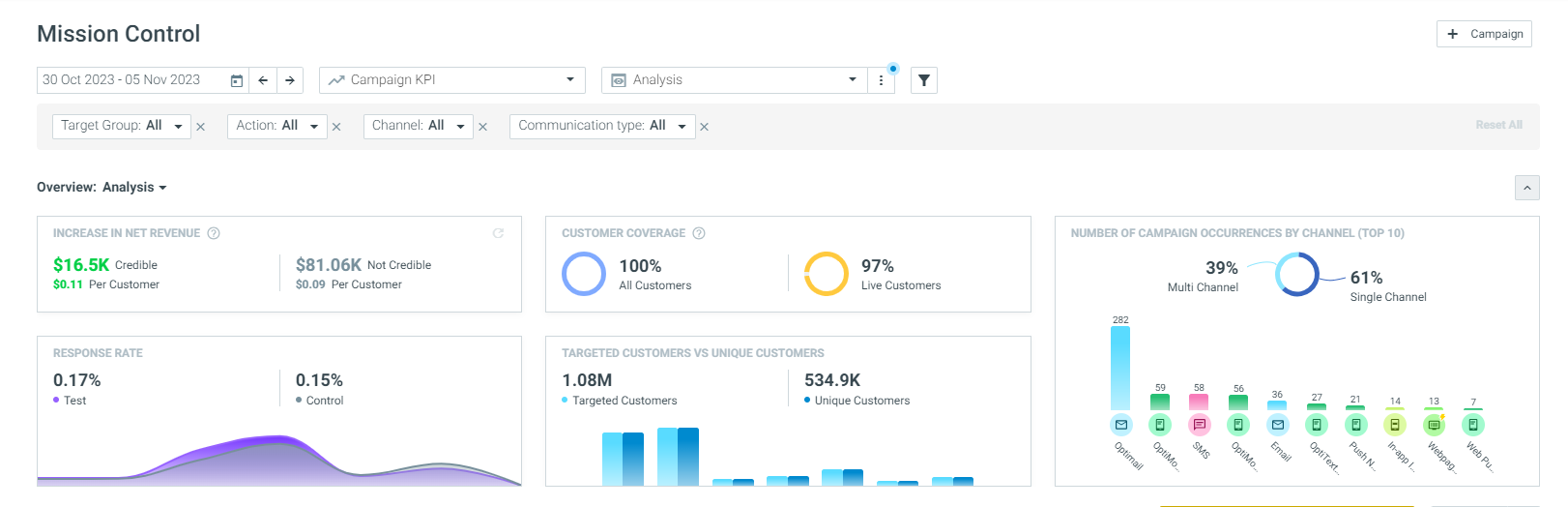Viewport: 1568px width, 507px height.
Task: Go to next date range arrow
Action: coord(290,80)
